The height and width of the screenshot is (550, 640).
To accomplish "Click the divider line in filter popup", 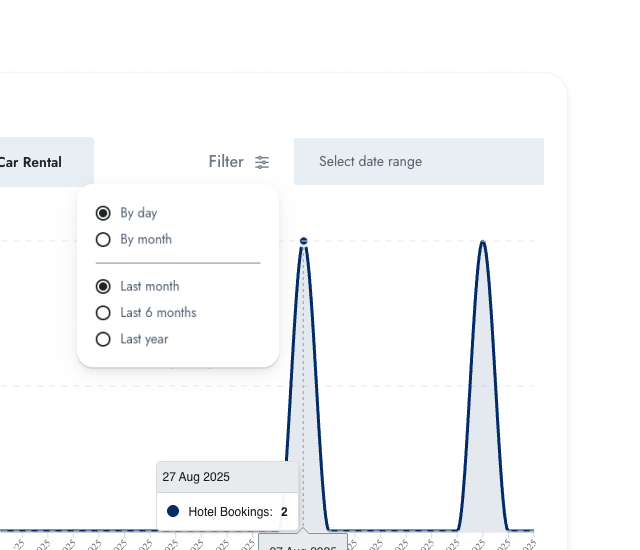I will coord(177,263).
